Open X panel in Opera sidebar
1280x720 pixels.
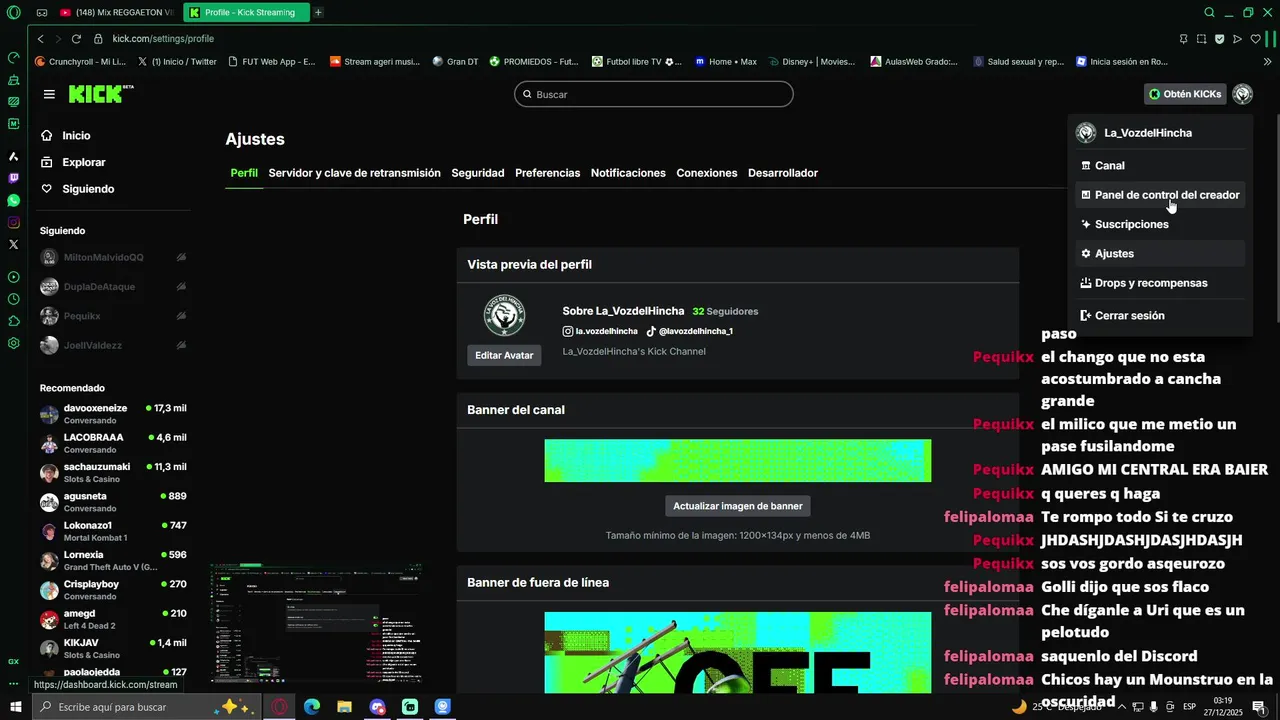pos(14,244)
